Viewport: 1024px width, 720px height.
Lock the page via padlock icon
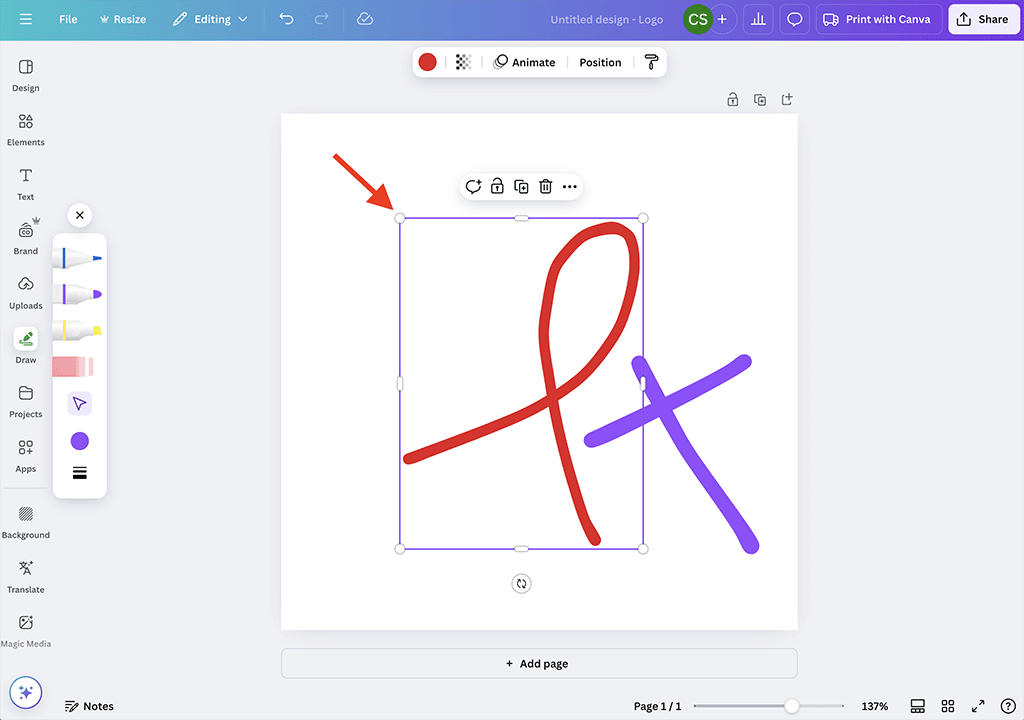(x=733, y=99)
